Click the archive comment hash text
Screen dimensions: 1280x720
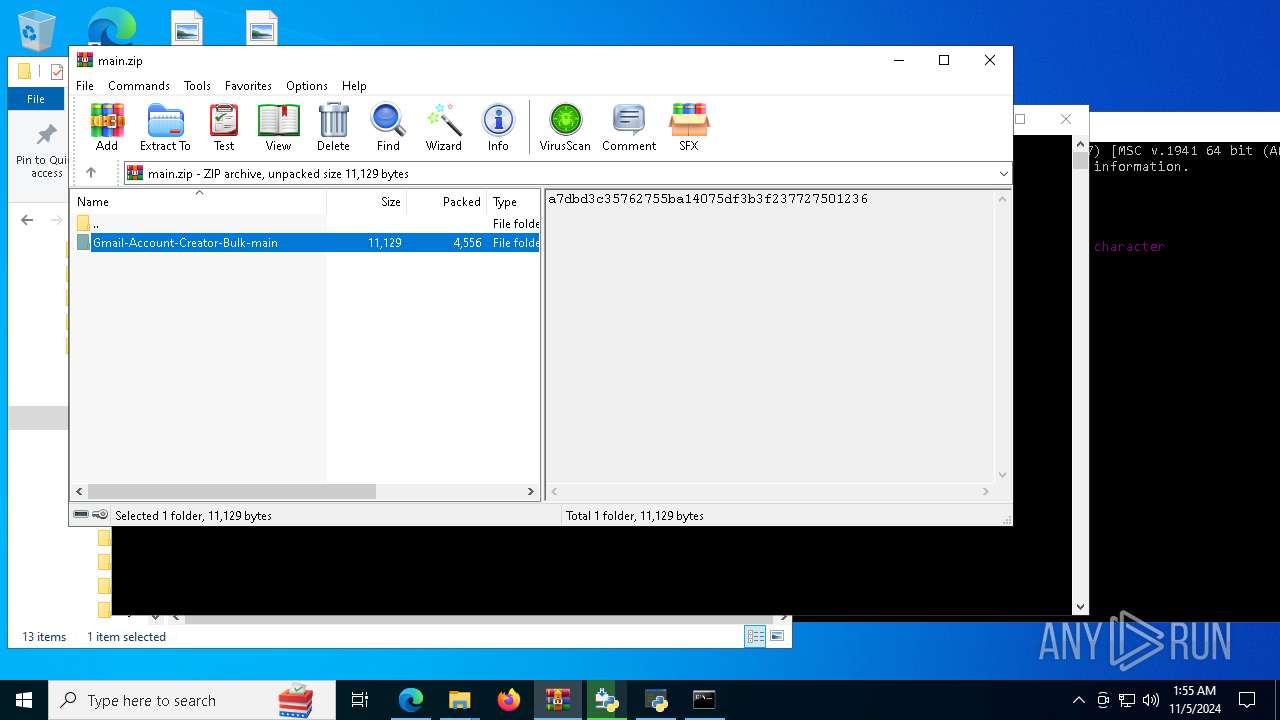[708, 199]
